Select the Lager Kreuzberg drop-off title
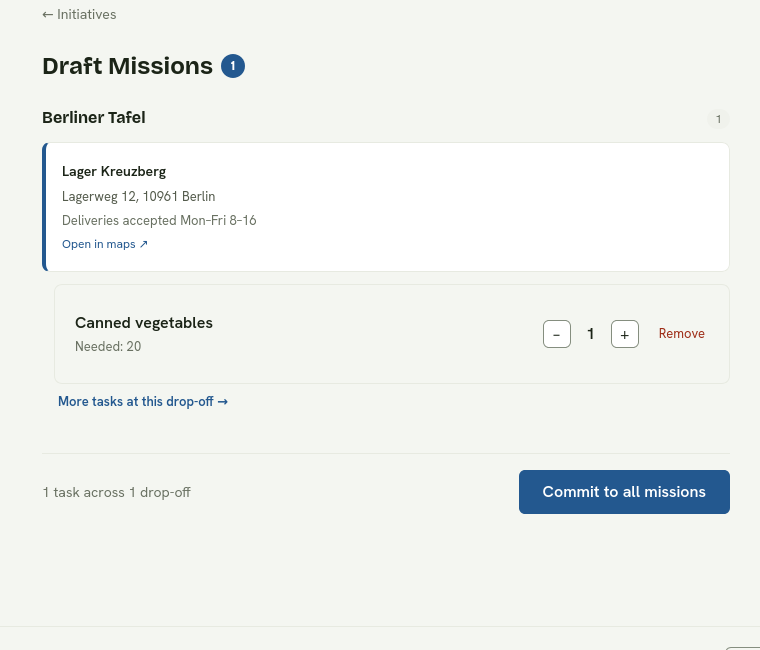Viewport: 760px width, 650px height. (114, 172)
